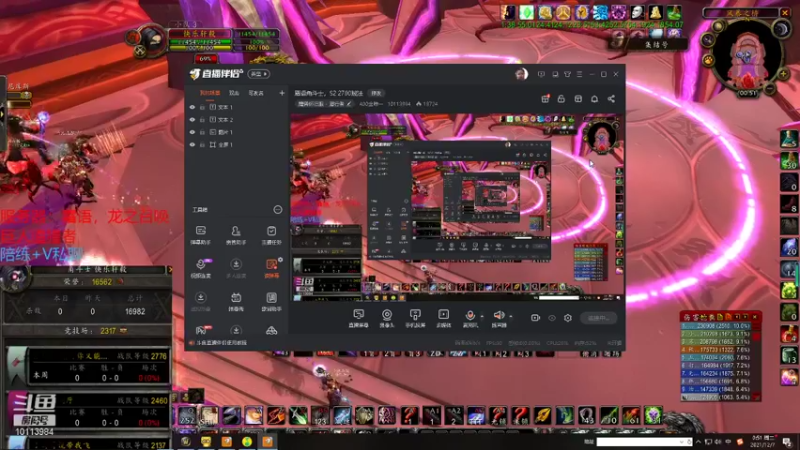Hide the 文本 2 source
Screen dimensions: 800x450
192,119
